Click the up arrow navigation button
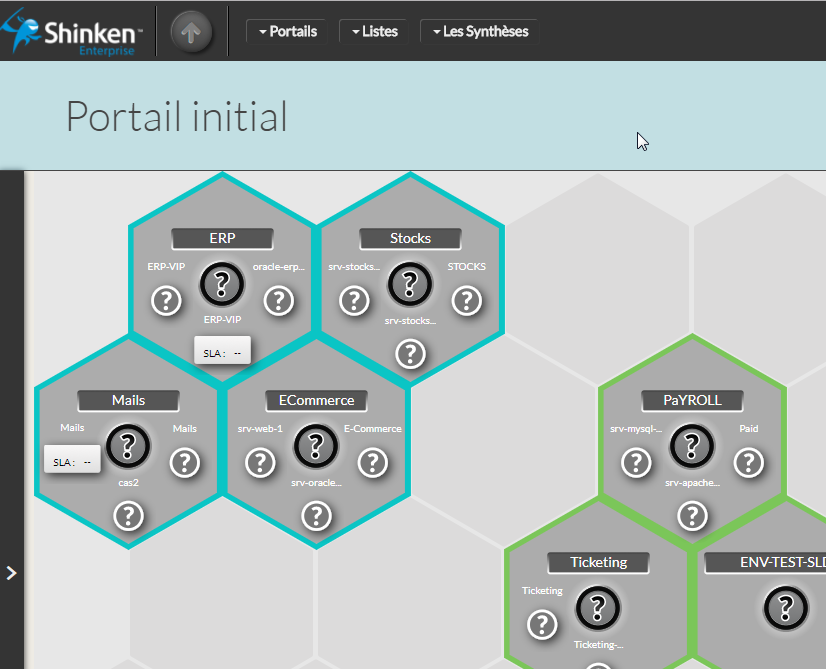This screenshot has height=669, width=826. [x=191, y=31]
